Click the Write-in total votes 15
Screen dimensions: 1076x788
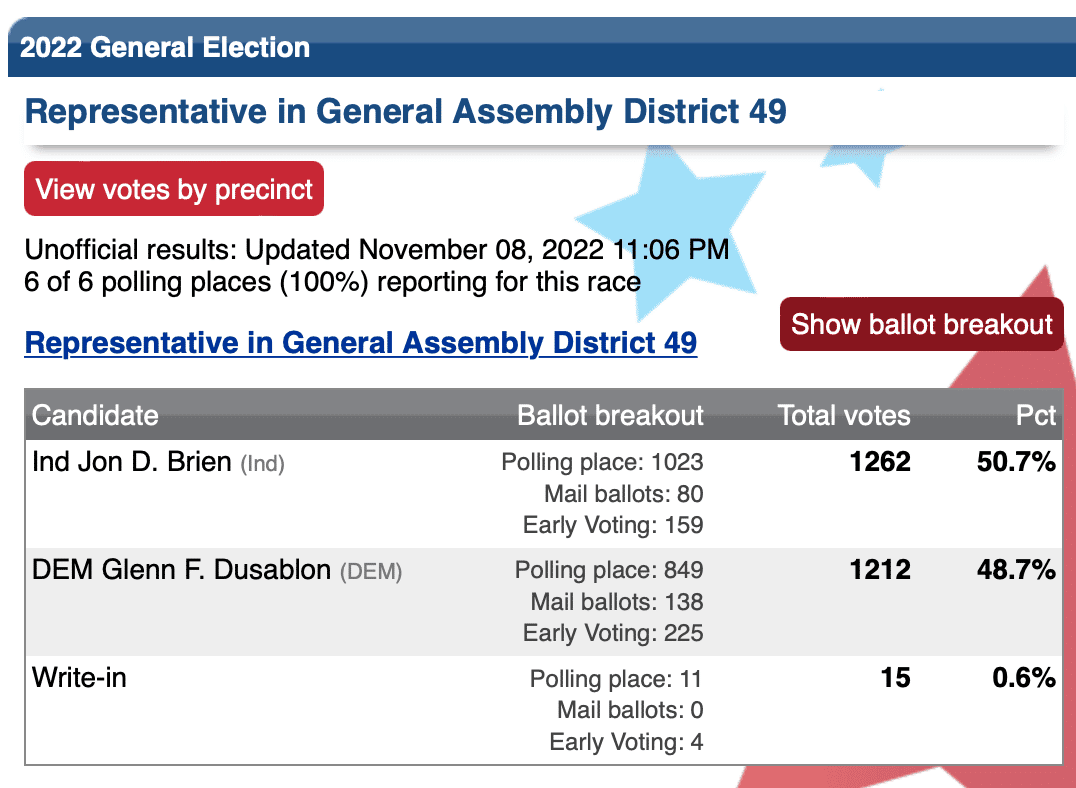coord(896,677)
